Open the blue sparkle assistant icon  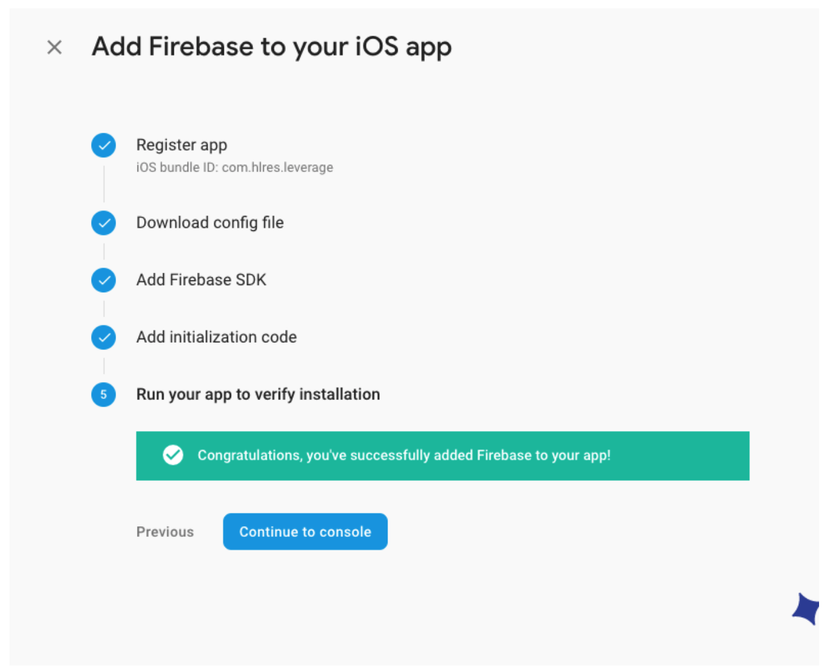[x=806, y=608]
